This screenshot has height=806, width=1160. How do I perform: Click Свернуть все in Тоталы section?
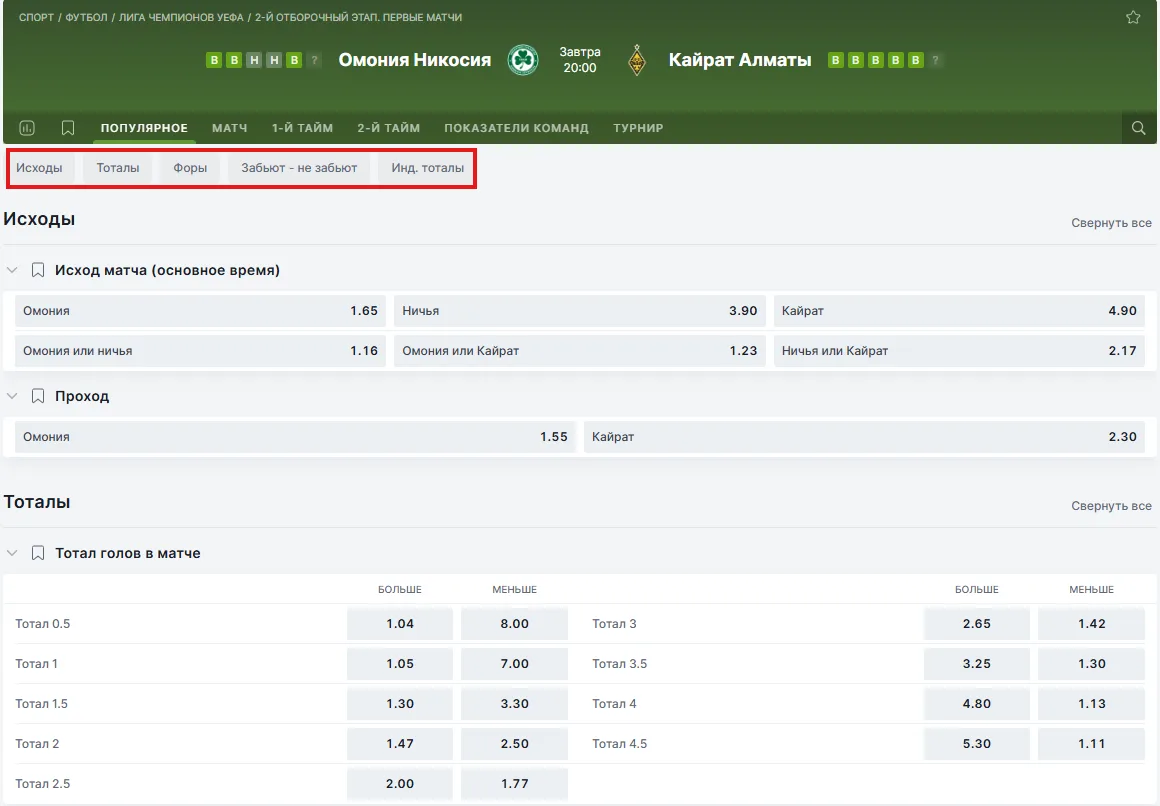[1111, 506]
